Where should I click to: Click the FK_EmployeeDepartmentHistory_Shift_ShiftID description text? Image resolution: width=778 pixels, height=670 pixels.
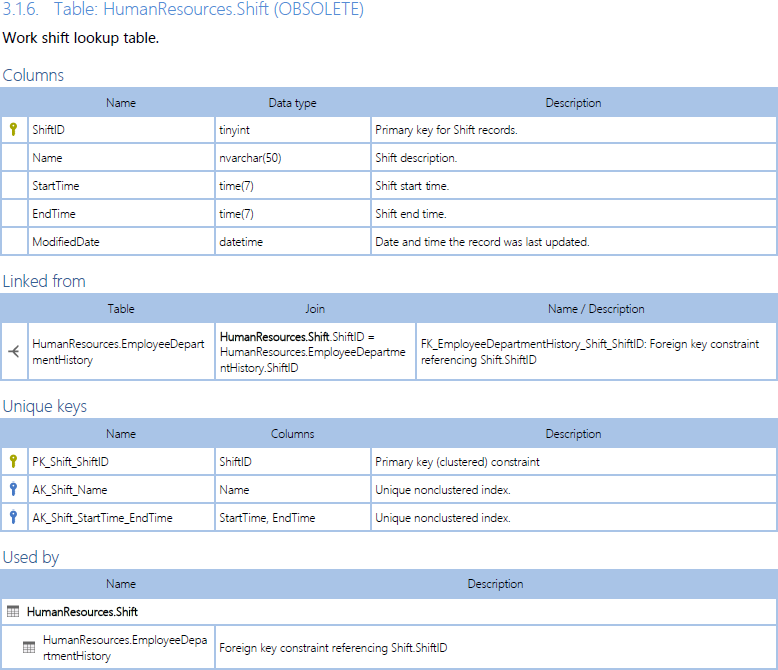[590, 351]
